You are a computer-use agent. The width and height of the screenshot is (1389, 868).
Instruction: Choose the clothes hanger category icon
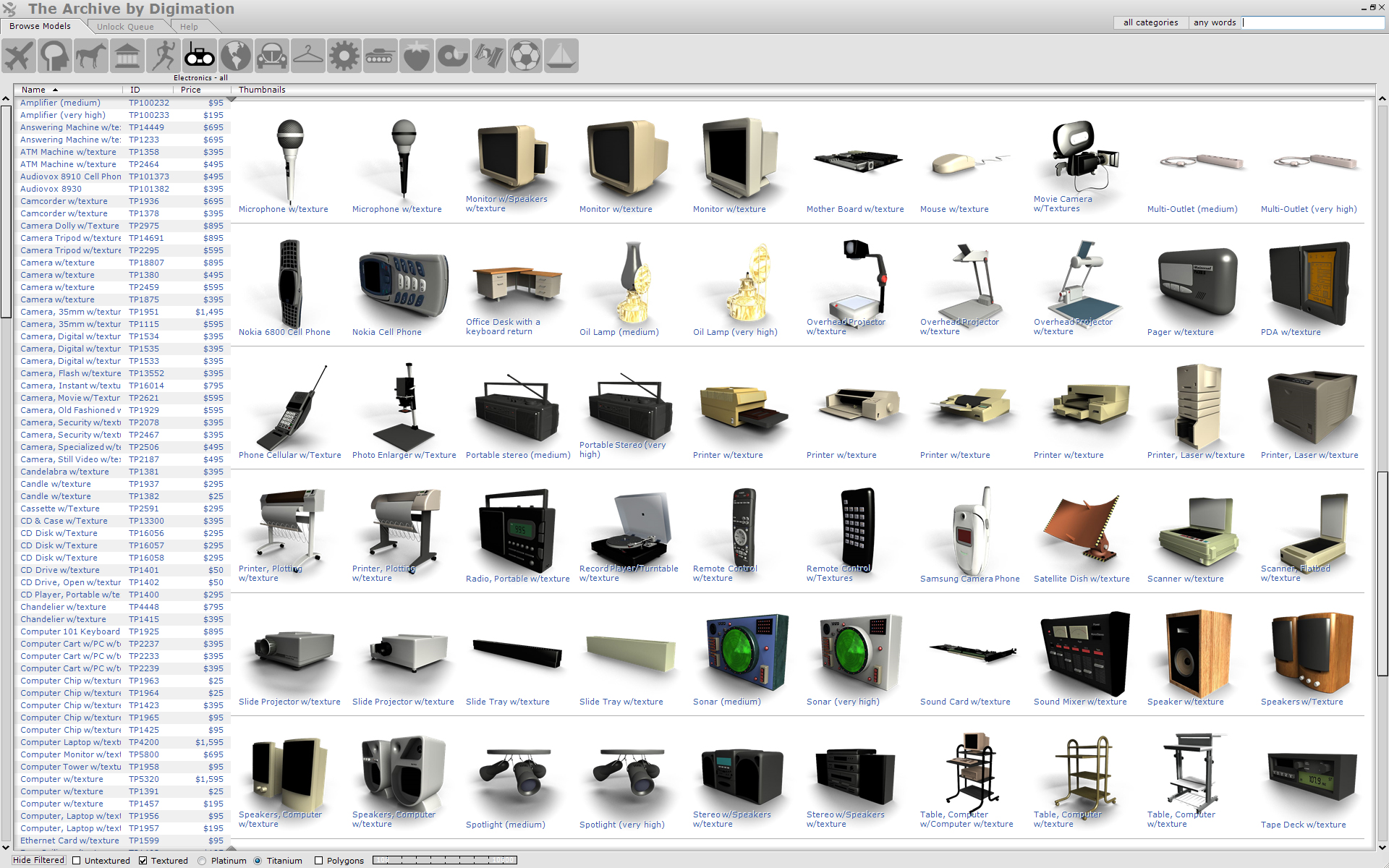coord(308,56)
